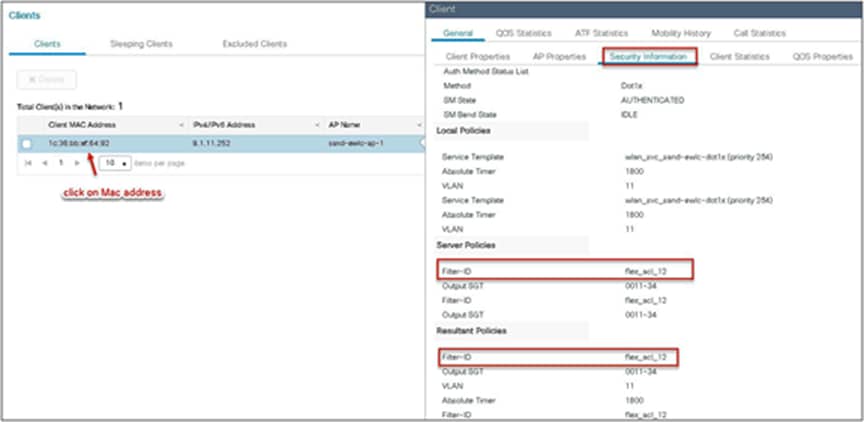Tick the checkbox for the client row
This screenshot has width=864, height=422.
[26, 144]
